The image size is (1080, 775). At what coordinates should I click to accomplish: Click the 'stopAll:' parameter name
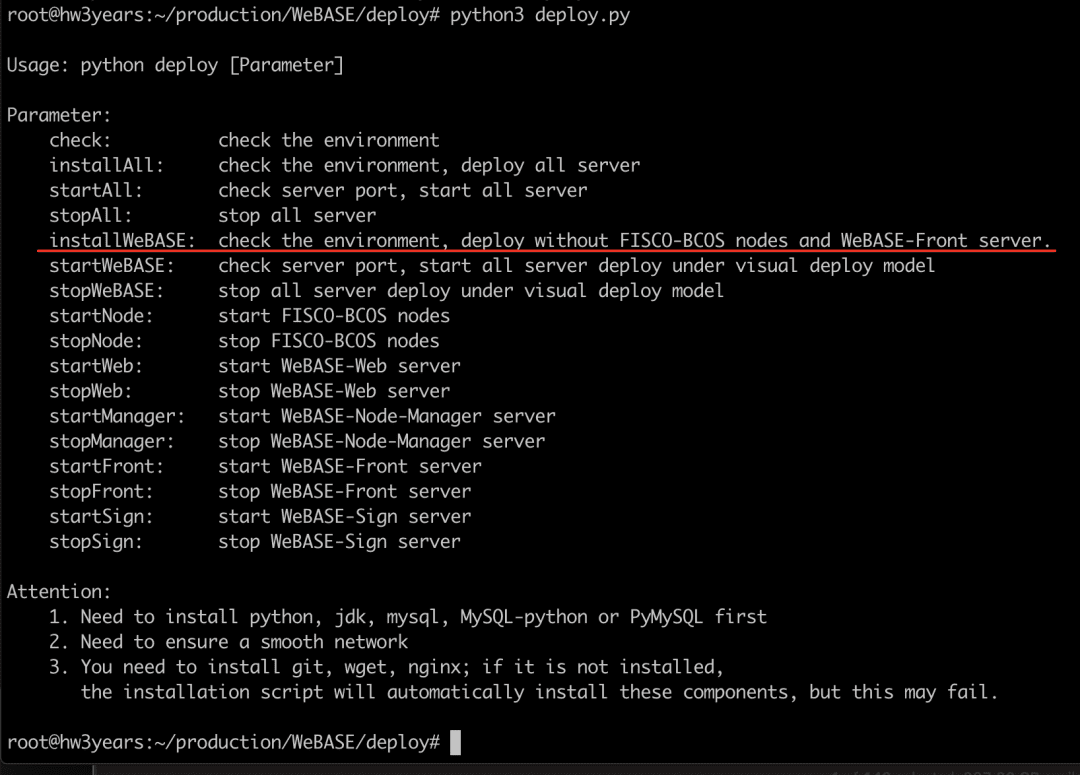point(90,216)
